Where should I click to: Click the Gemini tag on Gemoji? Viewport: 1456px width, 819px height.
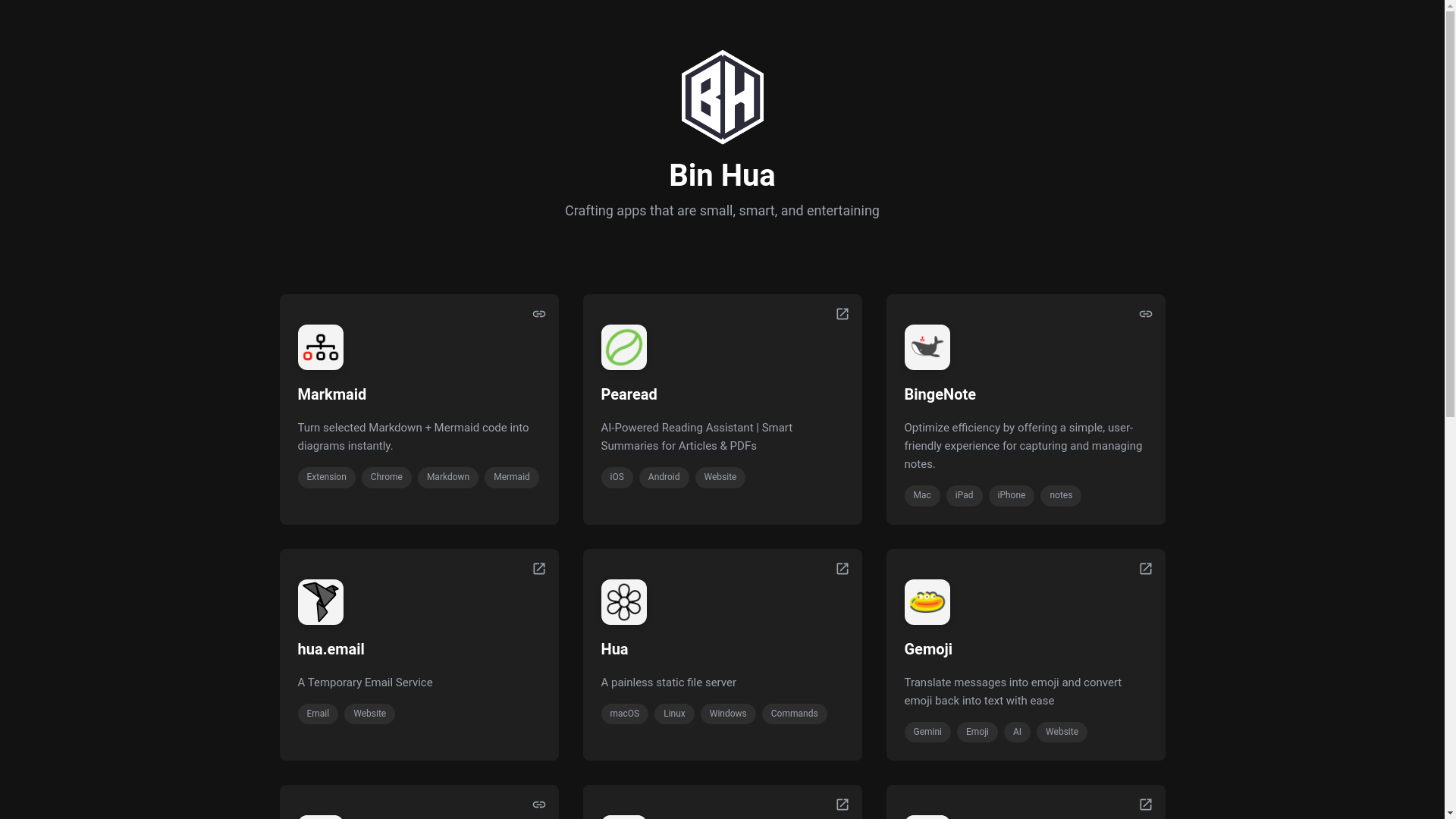coord(927,732)
